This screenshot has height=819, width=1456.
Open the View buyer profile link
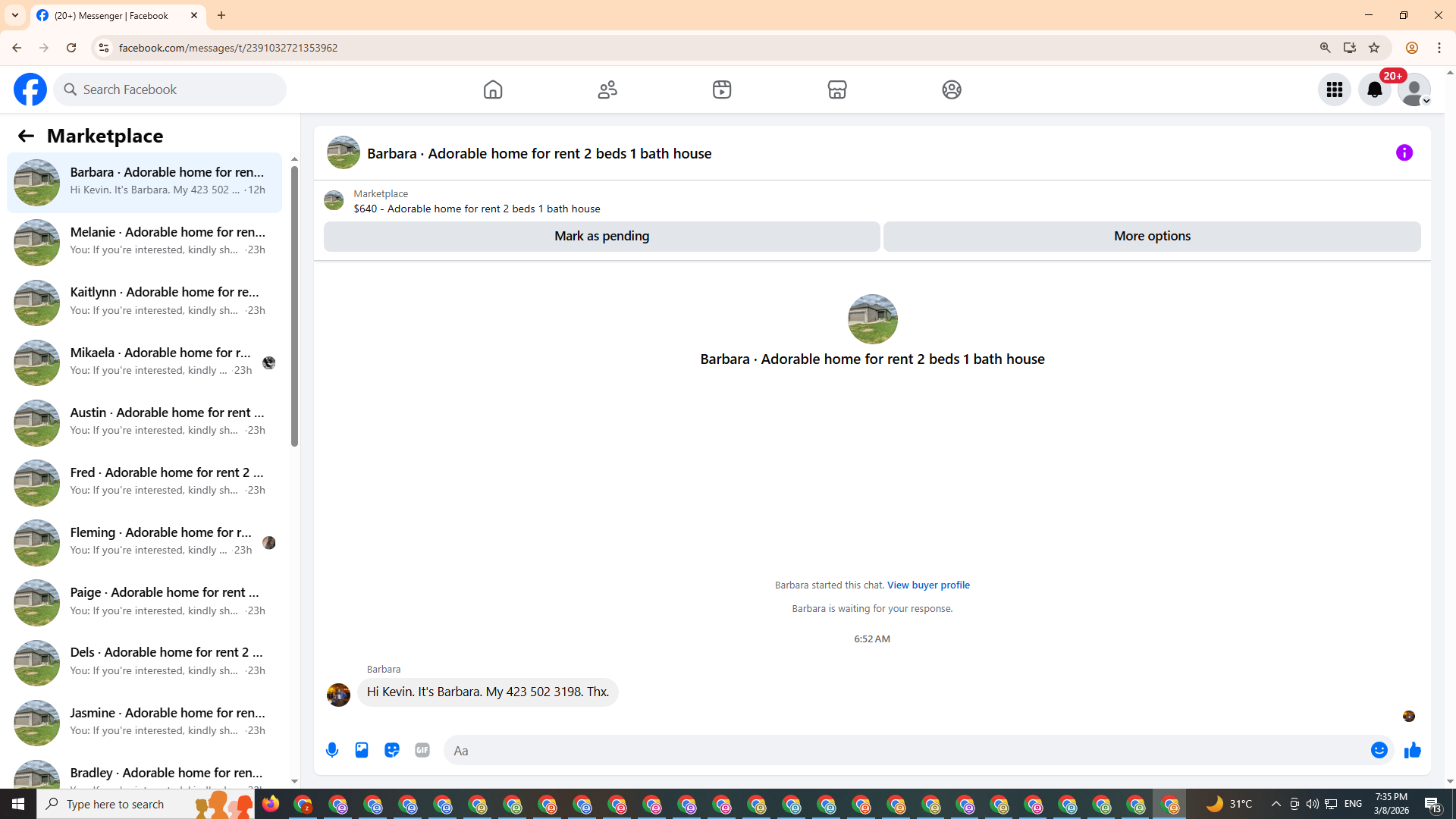point(927,585)
